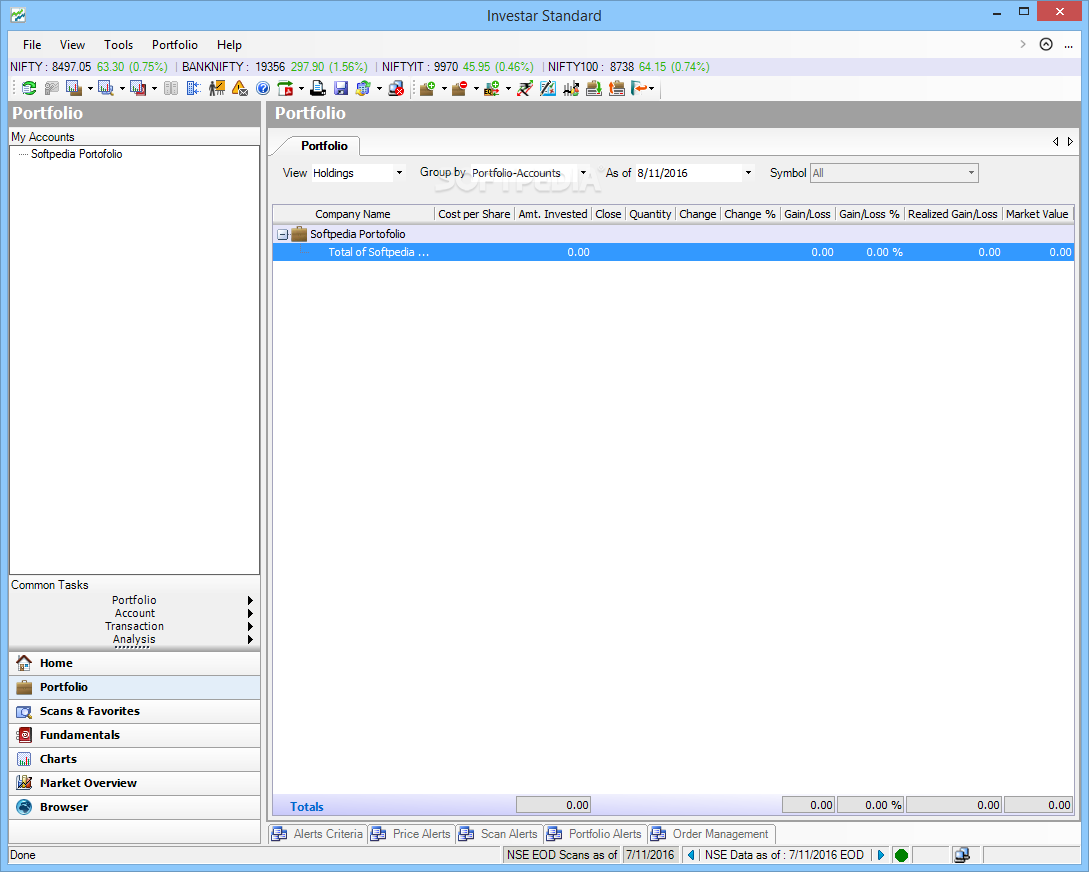Click the computer-with-red-X disconnect icon
Screen dimensions: 1089x872
(396, 88)
